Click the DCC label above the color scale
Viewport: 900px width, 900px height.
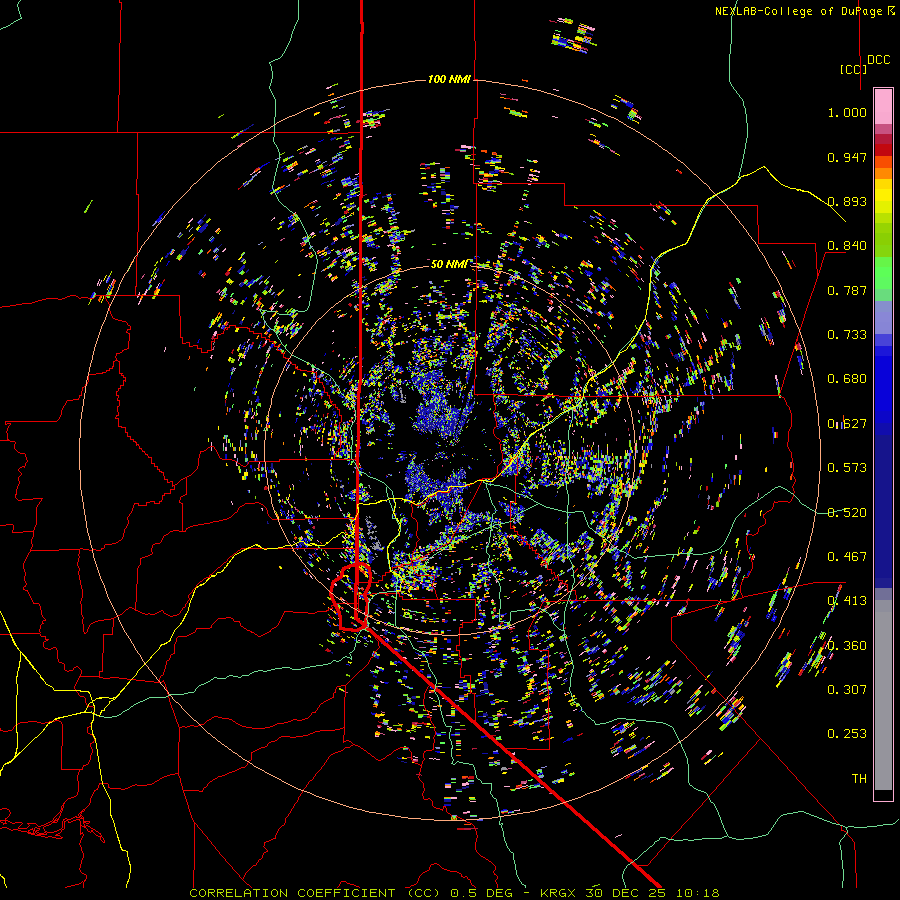(x=879, y=60)
